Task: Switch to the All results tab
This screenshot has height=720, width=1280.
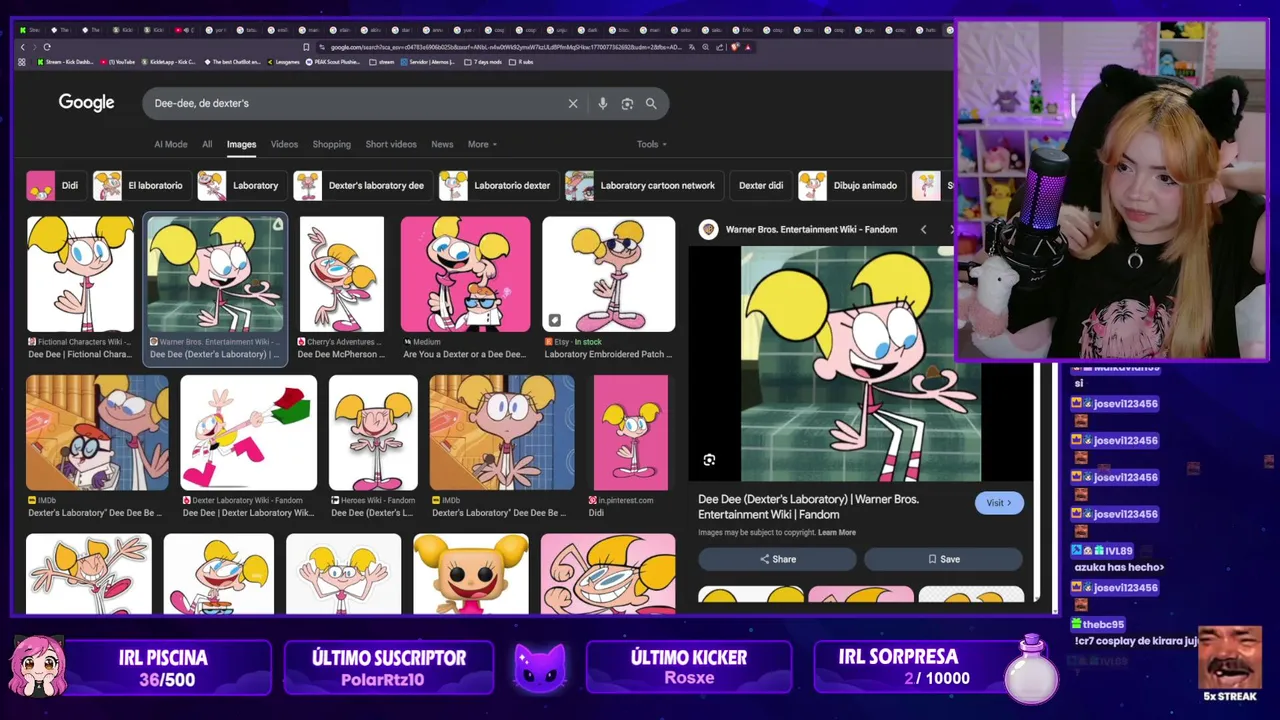Action: point(207,144)
